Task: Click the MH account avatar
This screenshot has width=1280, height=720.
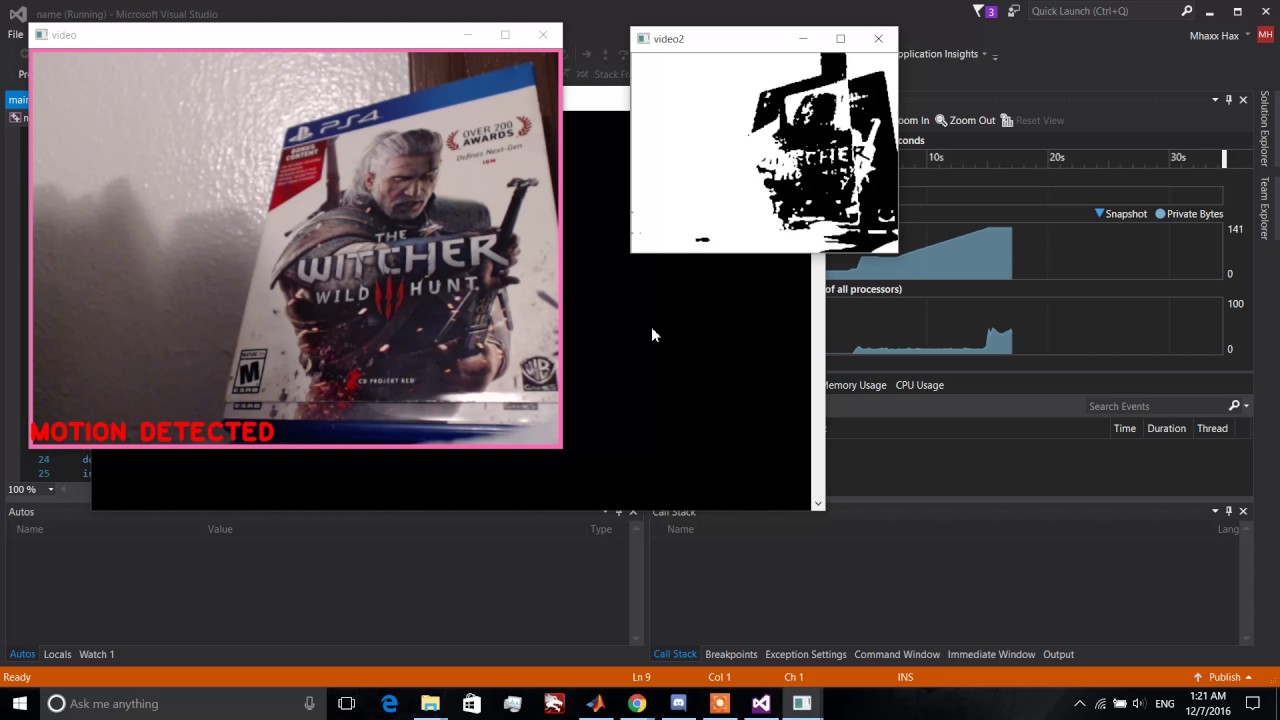Action: click(1265, 36)
